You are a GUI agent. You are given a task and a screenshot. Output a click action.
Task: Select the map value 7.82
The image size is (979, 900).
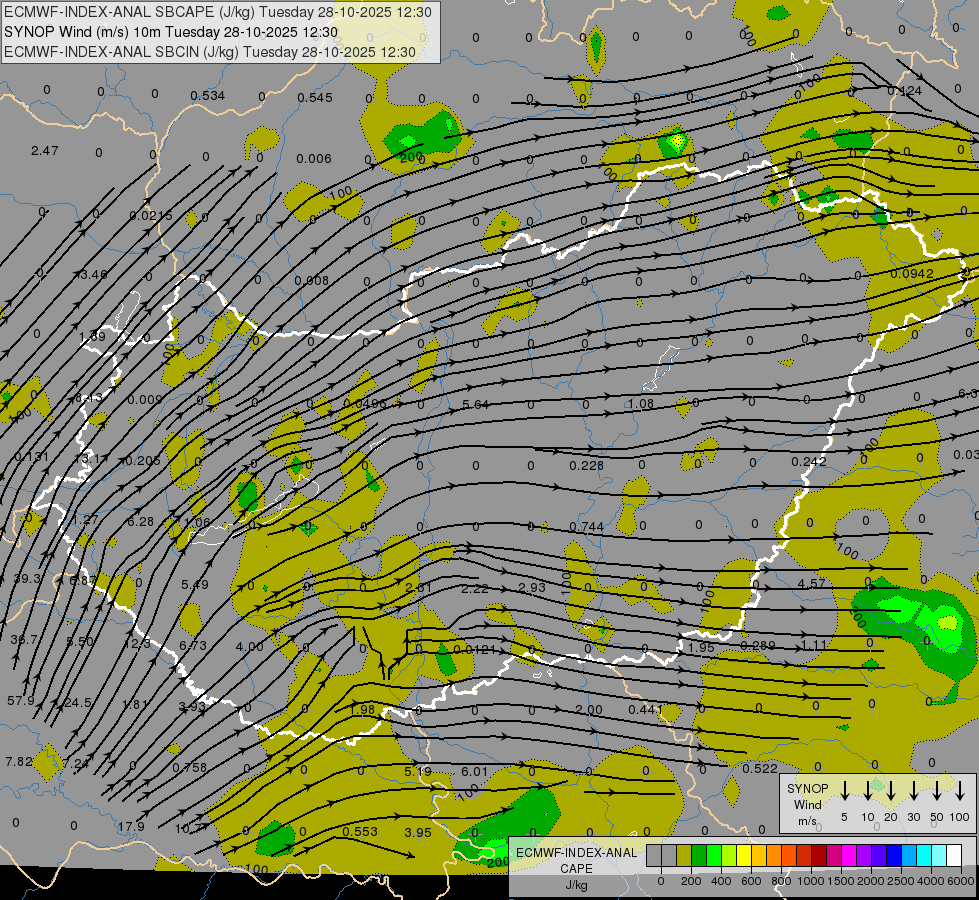click(19, 761)
